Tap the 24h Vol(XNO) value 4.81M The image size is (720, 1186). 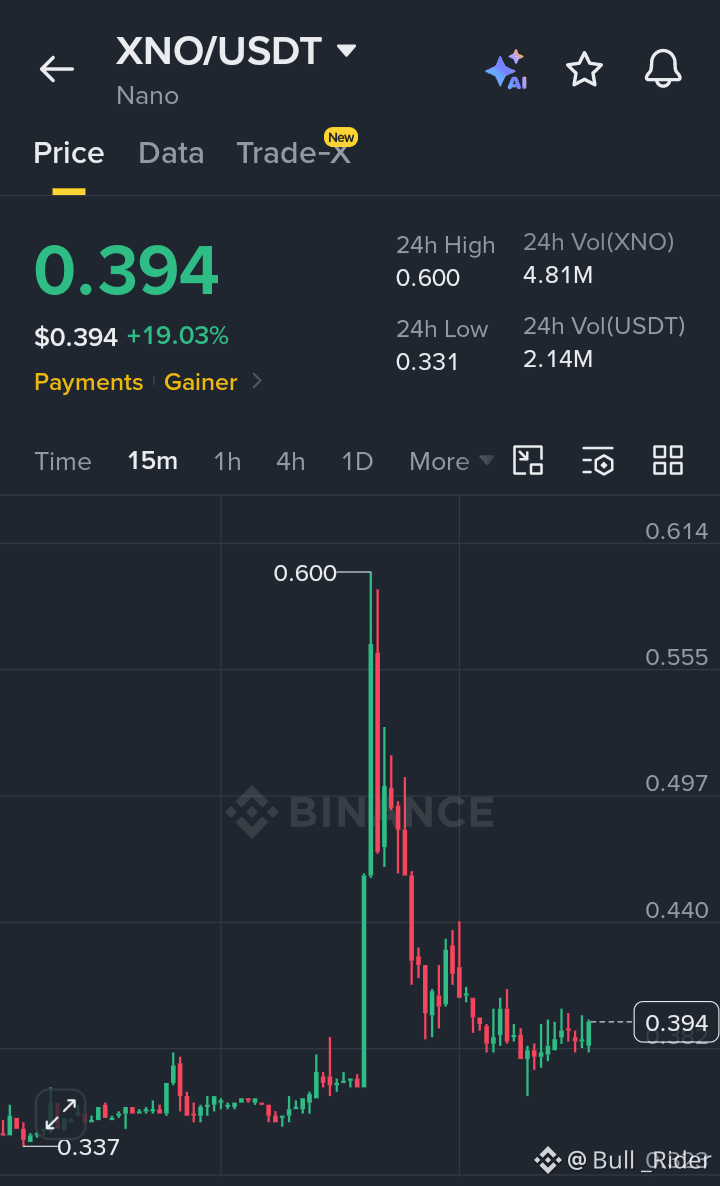(558, 275)
